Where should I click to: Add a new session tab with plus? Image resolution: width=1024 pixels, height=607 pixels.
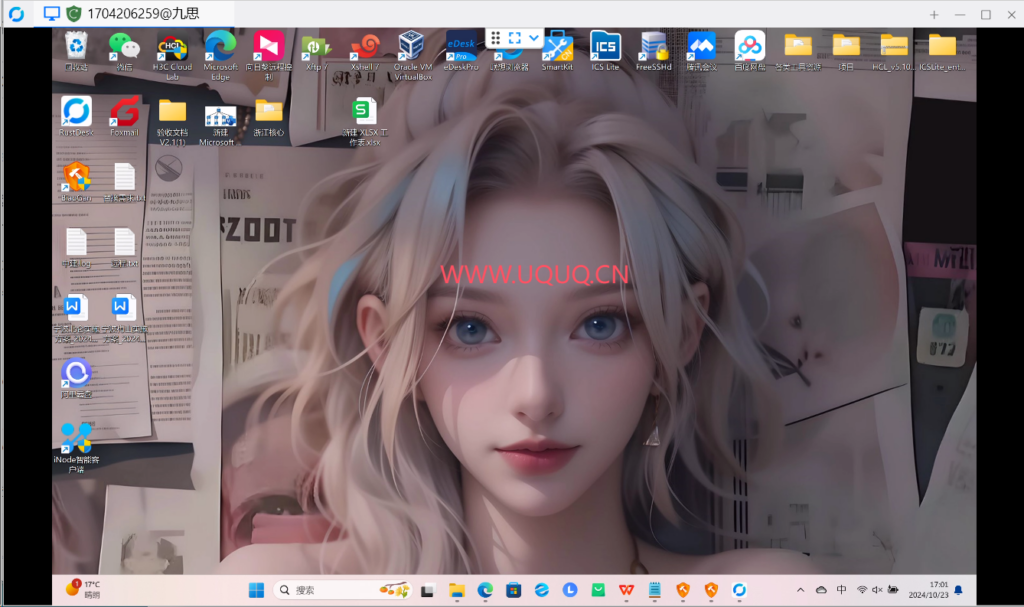934,14
